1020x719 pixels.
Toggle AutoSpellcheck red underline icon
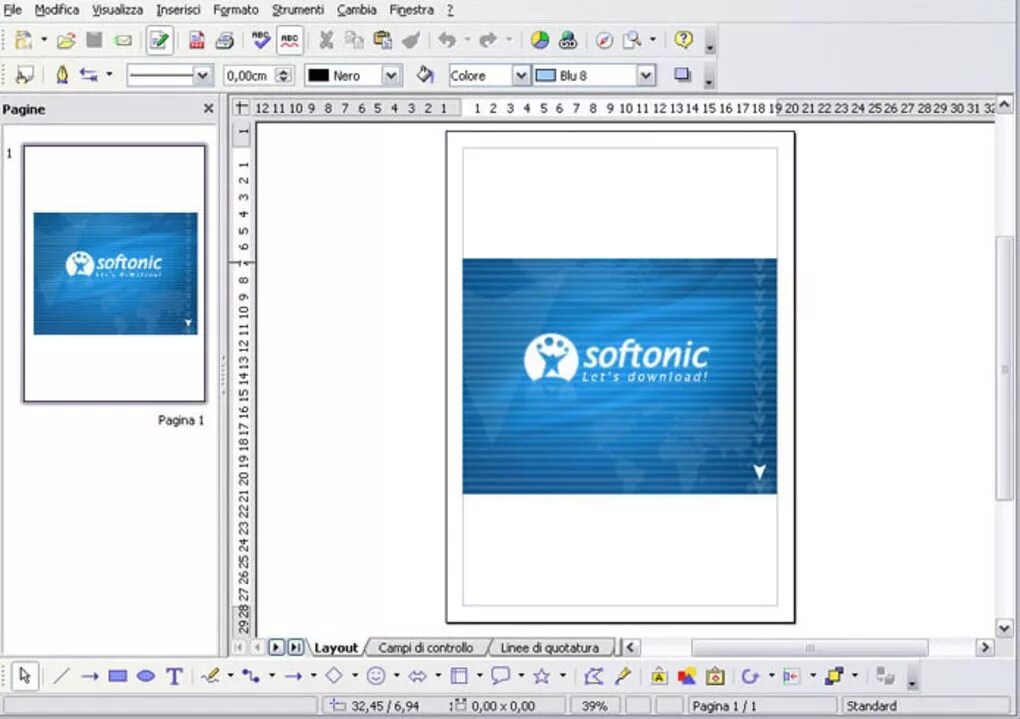pyautogui.click(x=289, y=40)
